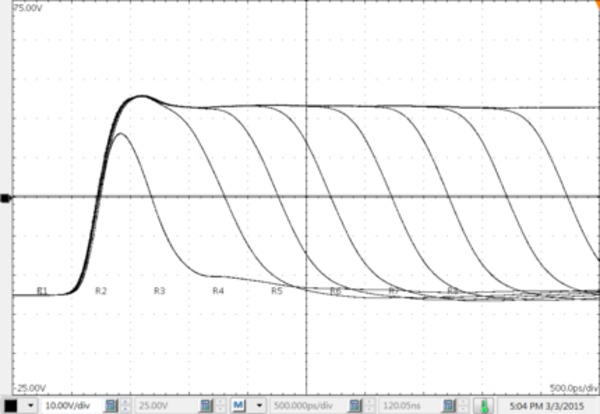The width and height of the screenshot is (600, 414).
Task: Click the ground level marker on left edge
Action: point(6,198)
